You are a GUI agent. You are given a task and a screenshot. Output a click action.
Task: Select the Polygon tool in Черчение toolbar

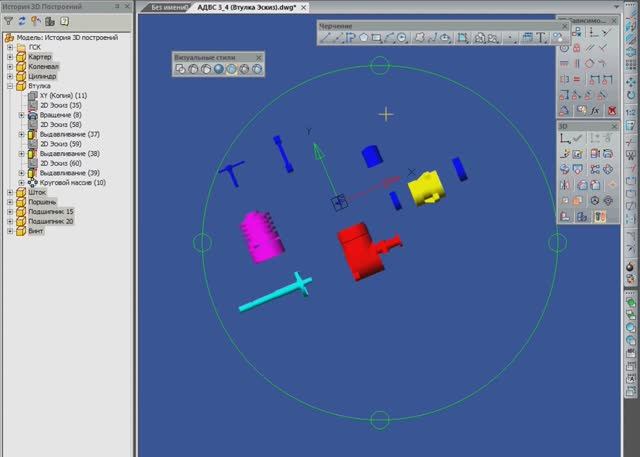(364, 38)
